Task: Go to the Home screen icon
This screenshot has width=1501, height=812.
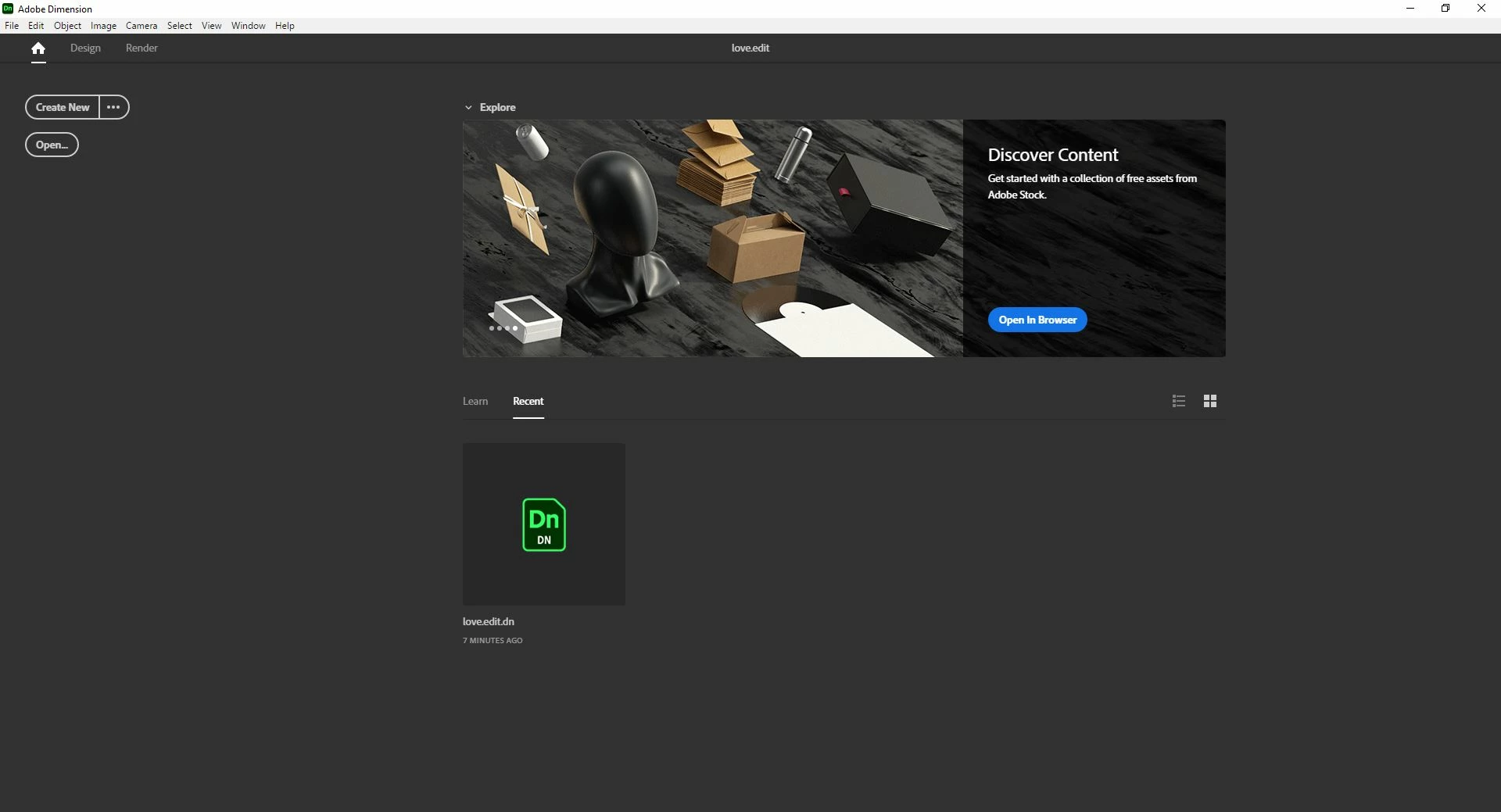Action: pyautogui.click(x=38, y=48)
